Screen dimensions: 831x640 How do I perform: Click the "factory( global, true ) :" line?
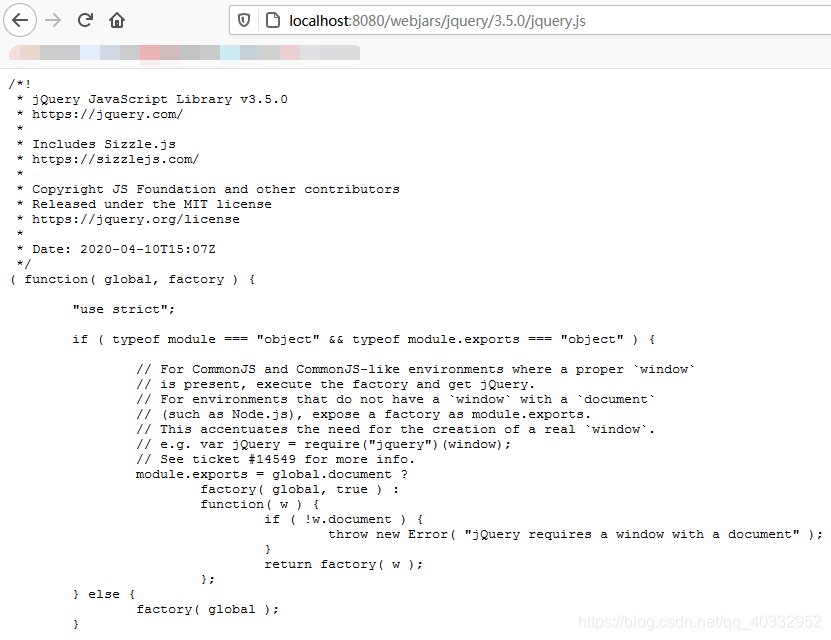click(x=299, y=490)
